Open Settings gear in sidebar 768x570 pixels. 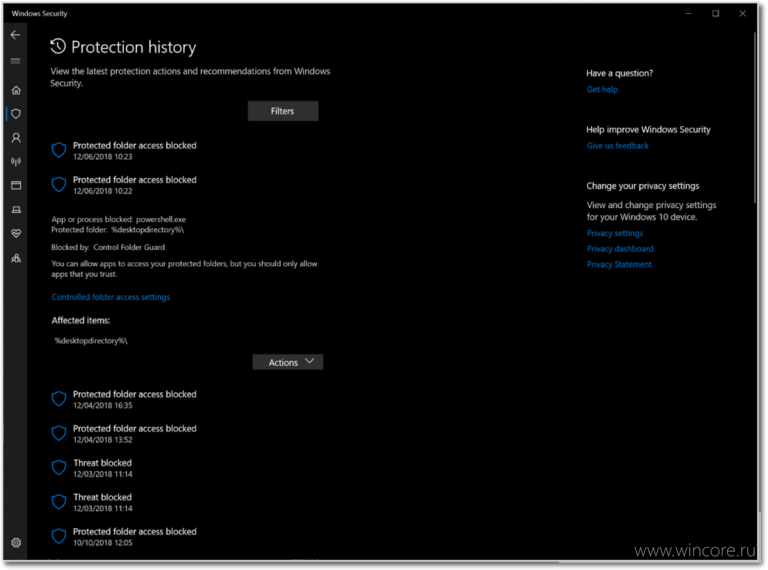(x=16, y=543)
